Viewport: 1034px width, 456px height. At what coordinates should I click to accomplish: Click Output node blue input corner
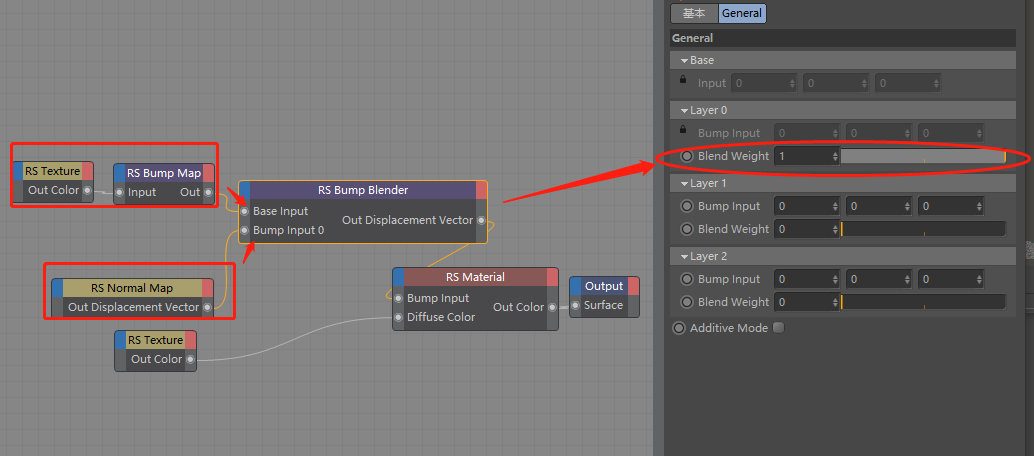click(576, 286)
